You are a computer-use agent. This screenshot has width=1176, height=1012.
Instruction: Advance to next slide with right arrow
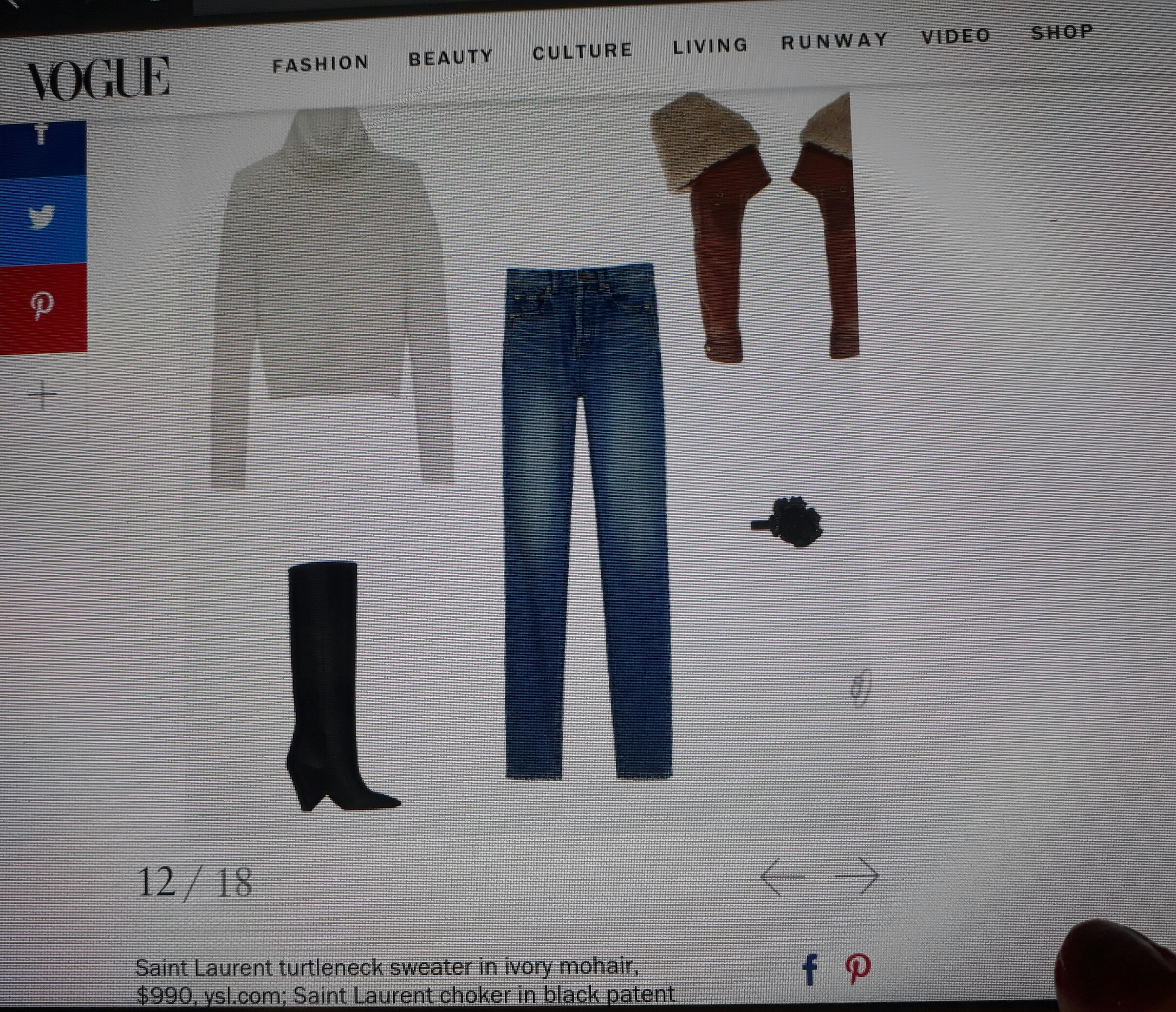click(x=857, y=875)
